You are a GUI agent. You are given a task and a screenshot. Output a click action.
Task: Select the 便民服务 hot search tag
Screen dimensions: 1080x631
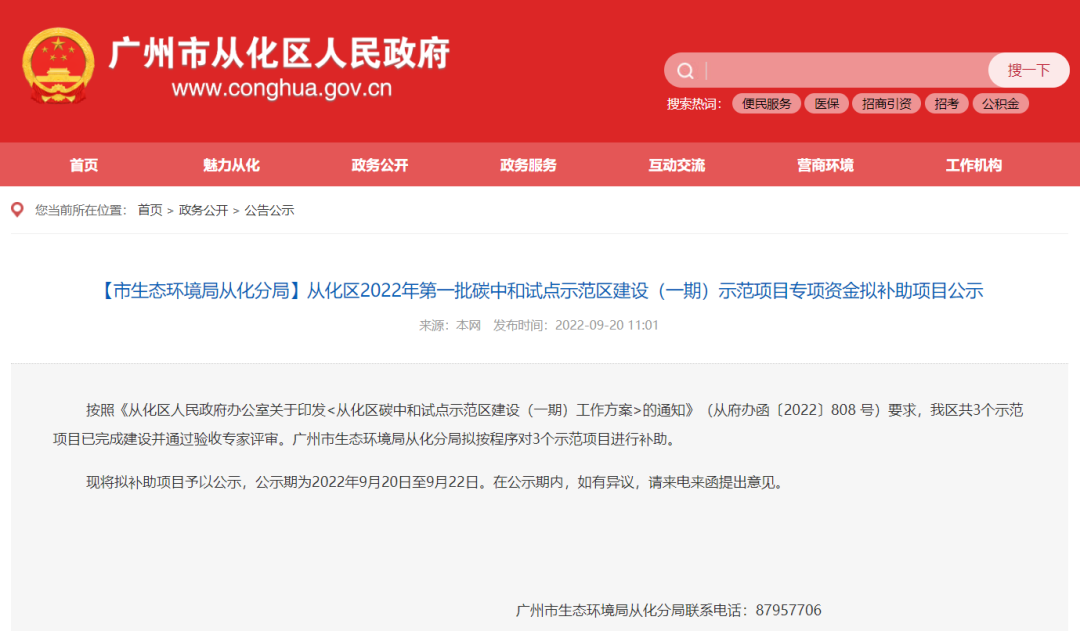766,104
